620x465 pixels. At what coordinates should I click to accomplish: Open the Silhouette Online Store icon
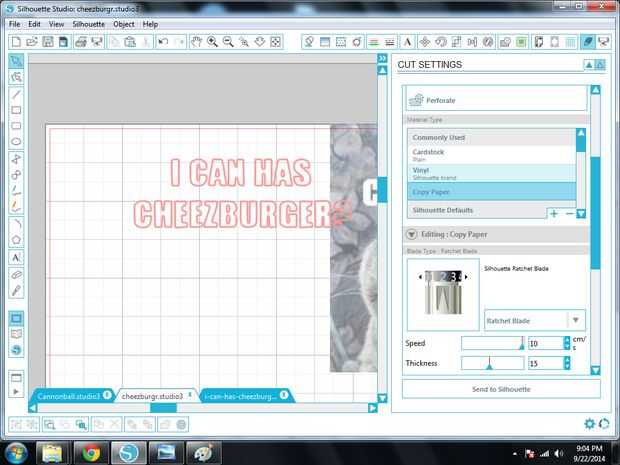[16, 350]
